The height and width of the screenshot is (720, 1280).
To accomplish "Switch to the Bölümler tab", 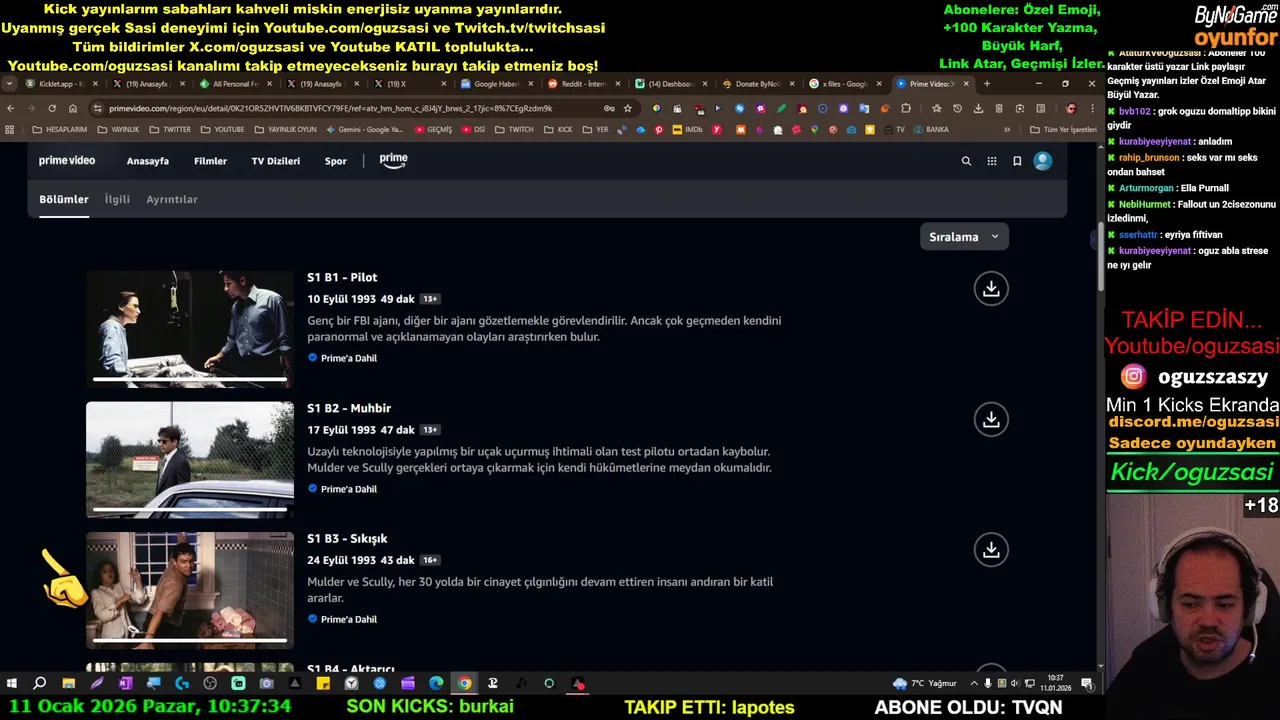I will click(64, 199).
